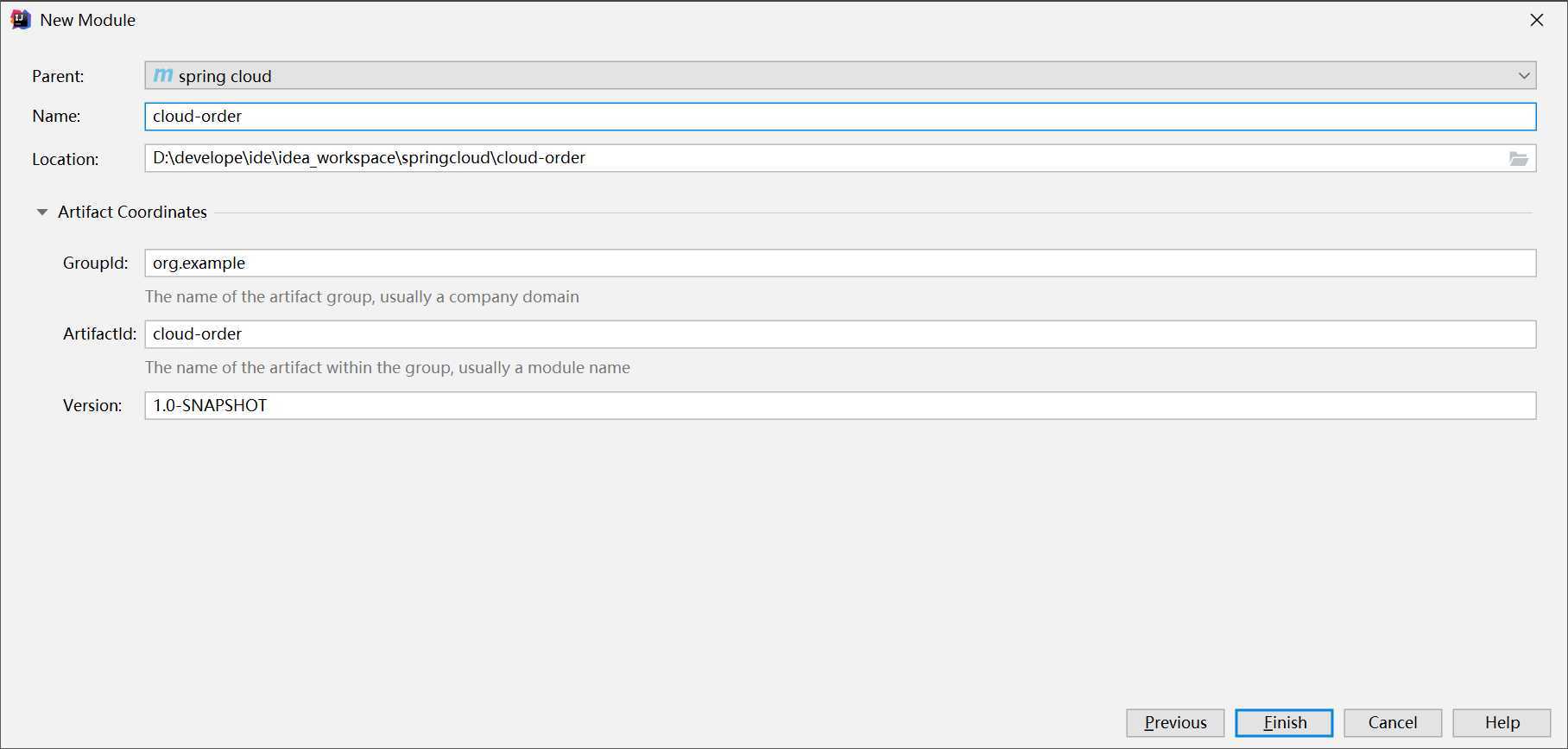The width and height of the screenshot is (1568, 749).
Task: Click the Artifact Coordinates section heading
Action: (132, 212)
